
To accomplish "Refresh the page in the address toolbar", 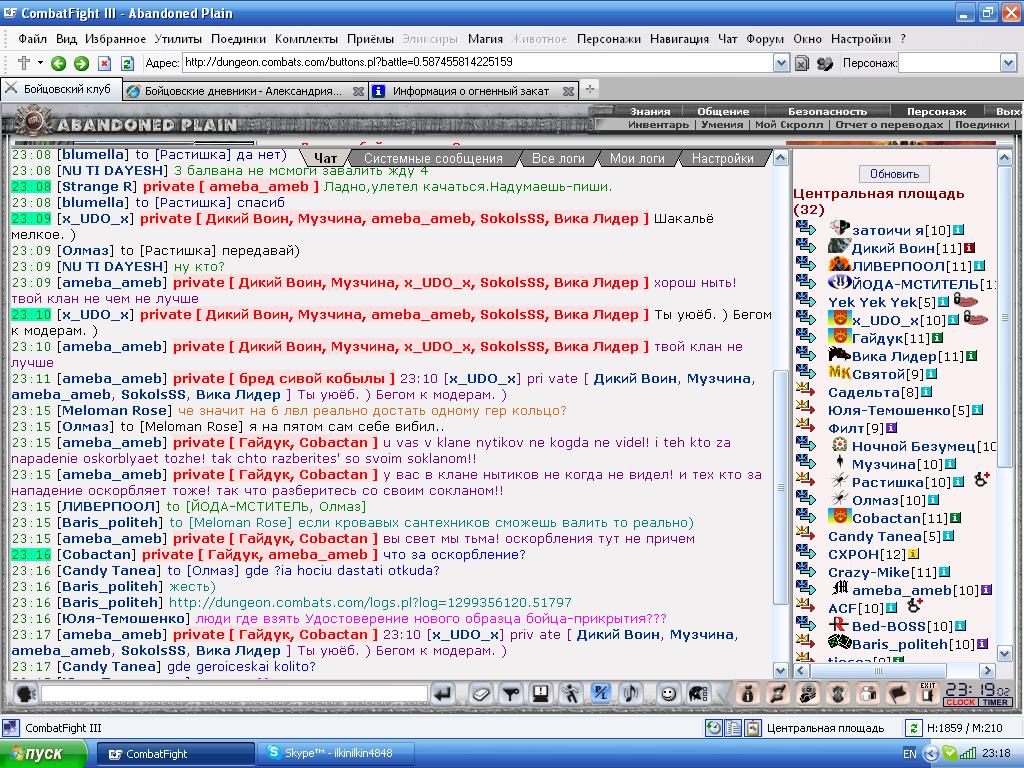I will click(127, 63).
